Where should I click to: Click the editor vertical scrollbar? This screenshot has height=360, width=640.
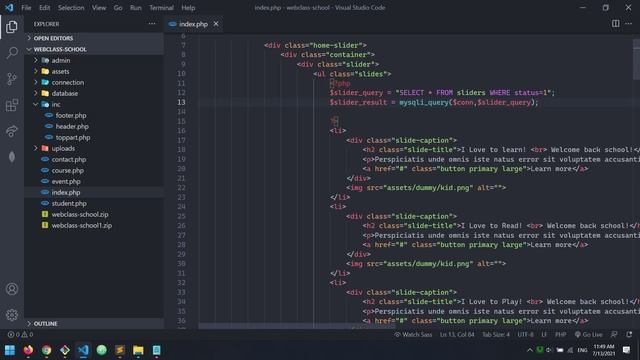click(636, 60)
